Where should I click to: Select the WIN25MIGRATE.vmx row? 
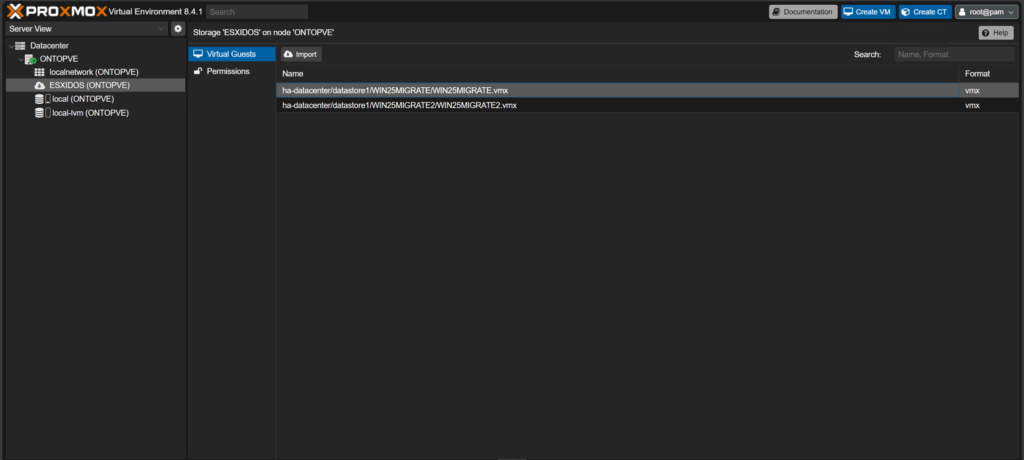click(647, 90)
